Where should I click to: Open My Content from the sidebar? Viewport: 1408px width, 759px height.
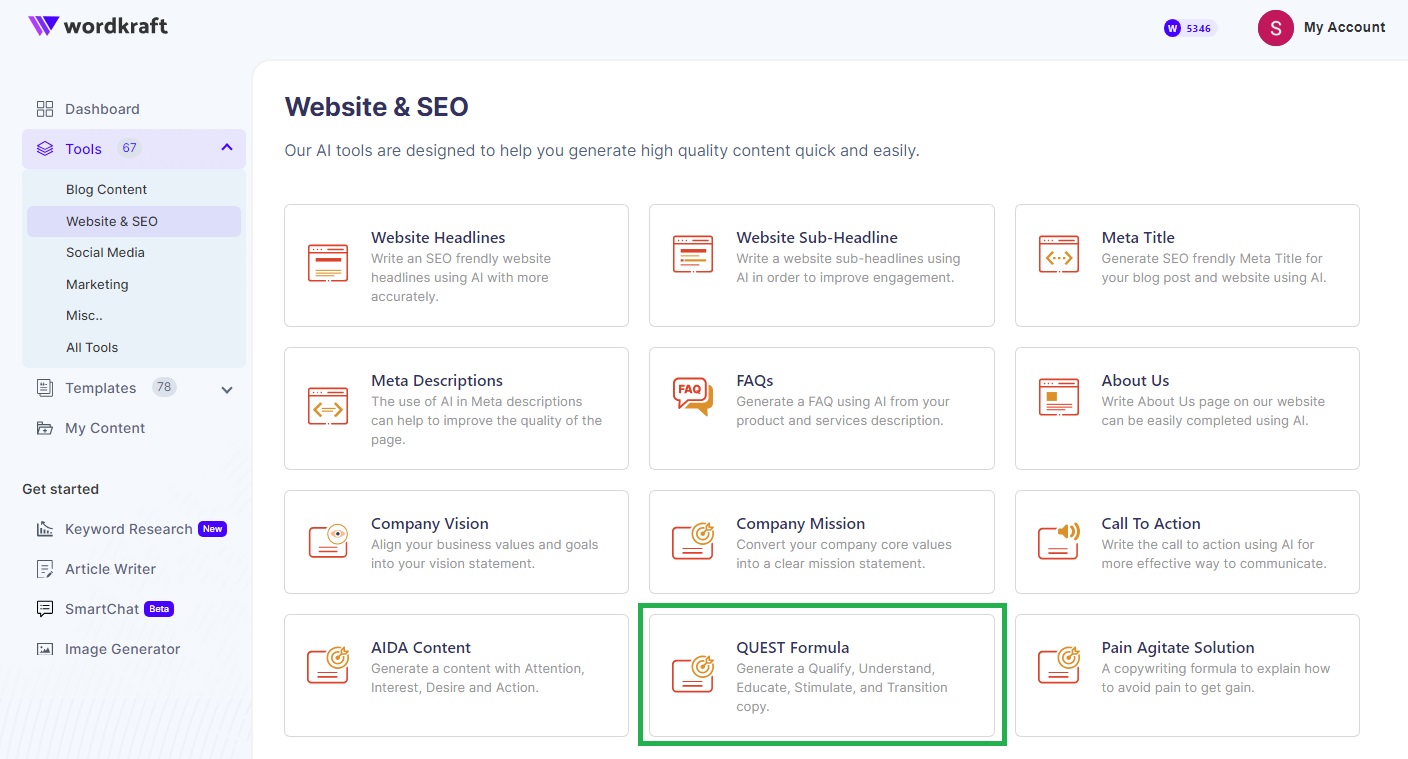pyautogui.click(x=104, y=428)
